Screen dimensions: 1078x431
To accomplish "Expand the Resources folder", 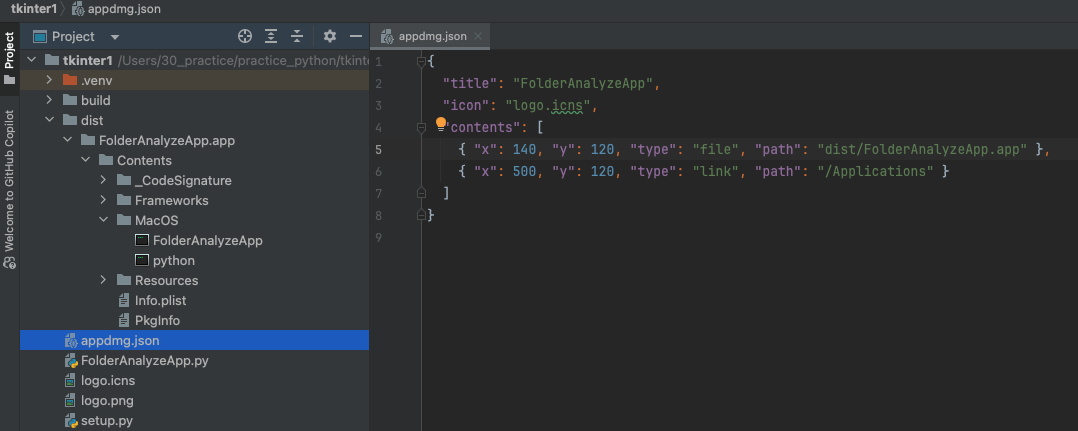I will click(x=103, y=280).
